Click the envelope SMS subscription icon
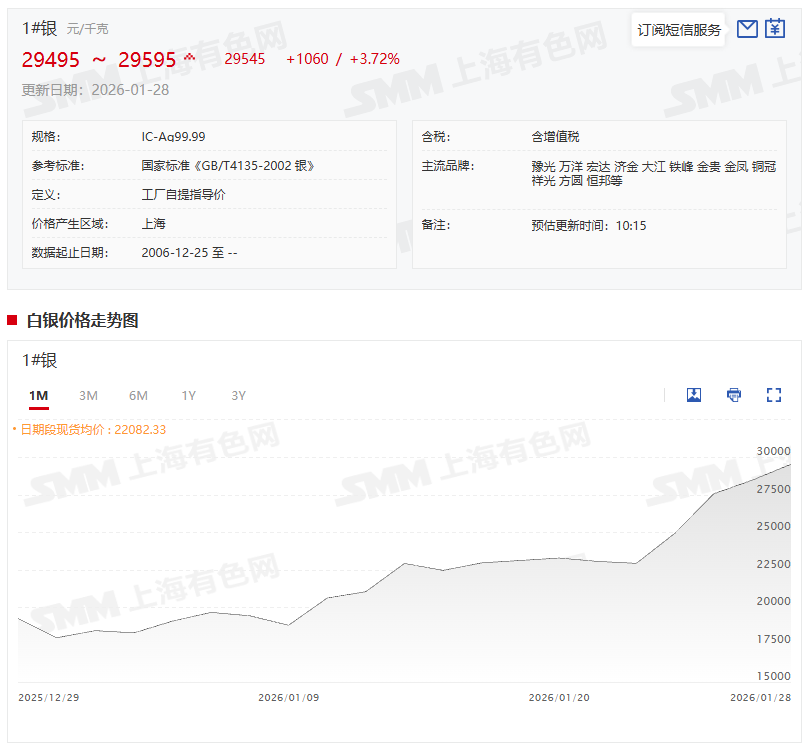The image size is (810, 748). 747,29
